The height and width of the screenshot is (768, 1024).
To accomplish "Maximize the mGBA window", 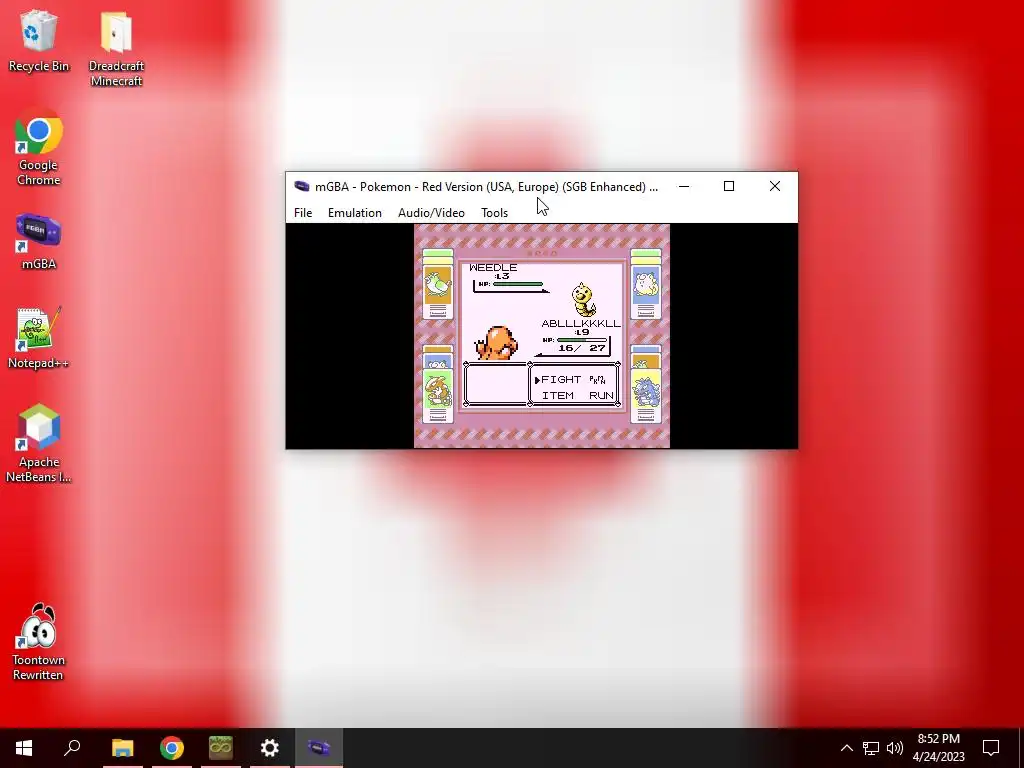I will click(x=729, y=186).
